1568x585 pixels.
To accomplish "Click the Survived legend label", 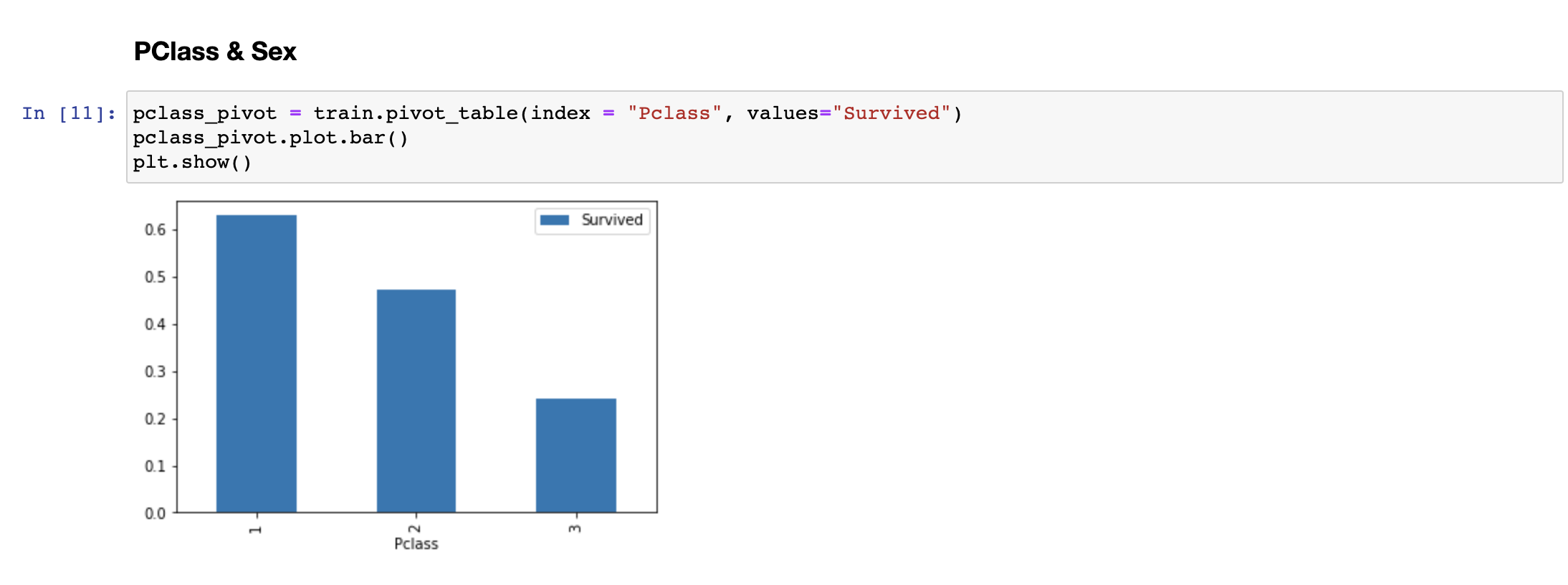I will tap(612, 220).
